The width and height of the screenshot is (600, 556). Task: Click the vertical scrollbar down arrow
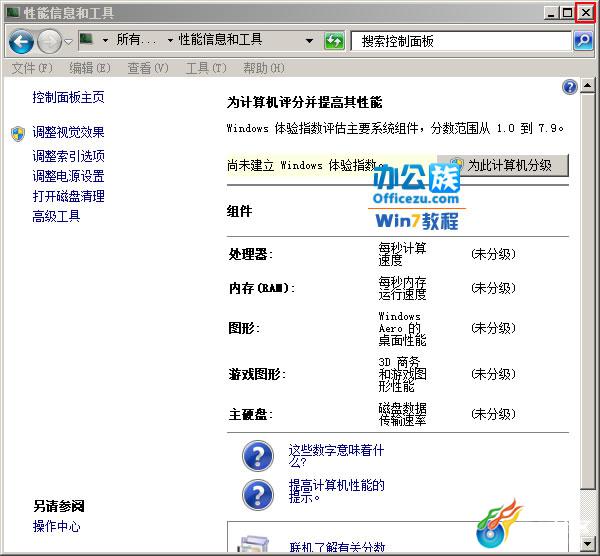pos(587,543)
